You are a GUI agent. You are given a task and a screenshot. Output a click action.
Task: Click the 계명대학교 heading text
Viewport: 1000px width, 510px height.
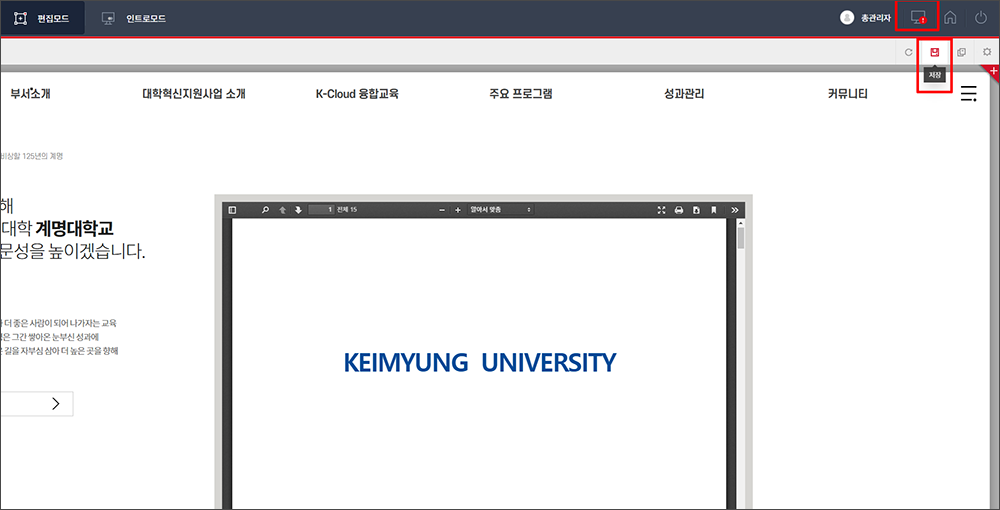[75, 228]
